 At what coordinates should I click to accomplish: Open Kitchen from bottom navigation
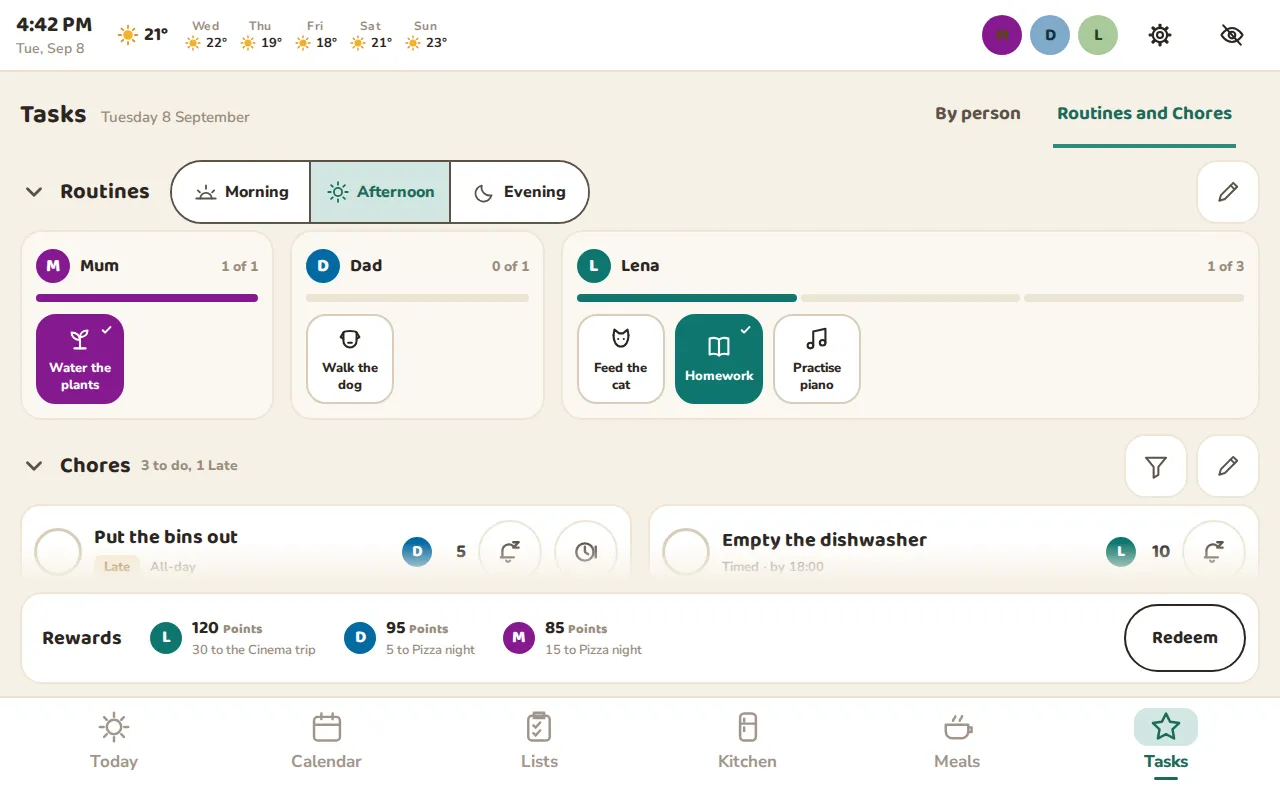click(x=747, y=742)
